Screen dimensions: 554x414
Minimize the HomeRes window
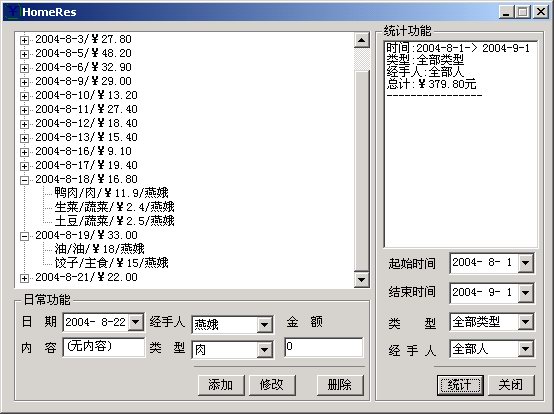pyautogui.click(x=506, y=12)
